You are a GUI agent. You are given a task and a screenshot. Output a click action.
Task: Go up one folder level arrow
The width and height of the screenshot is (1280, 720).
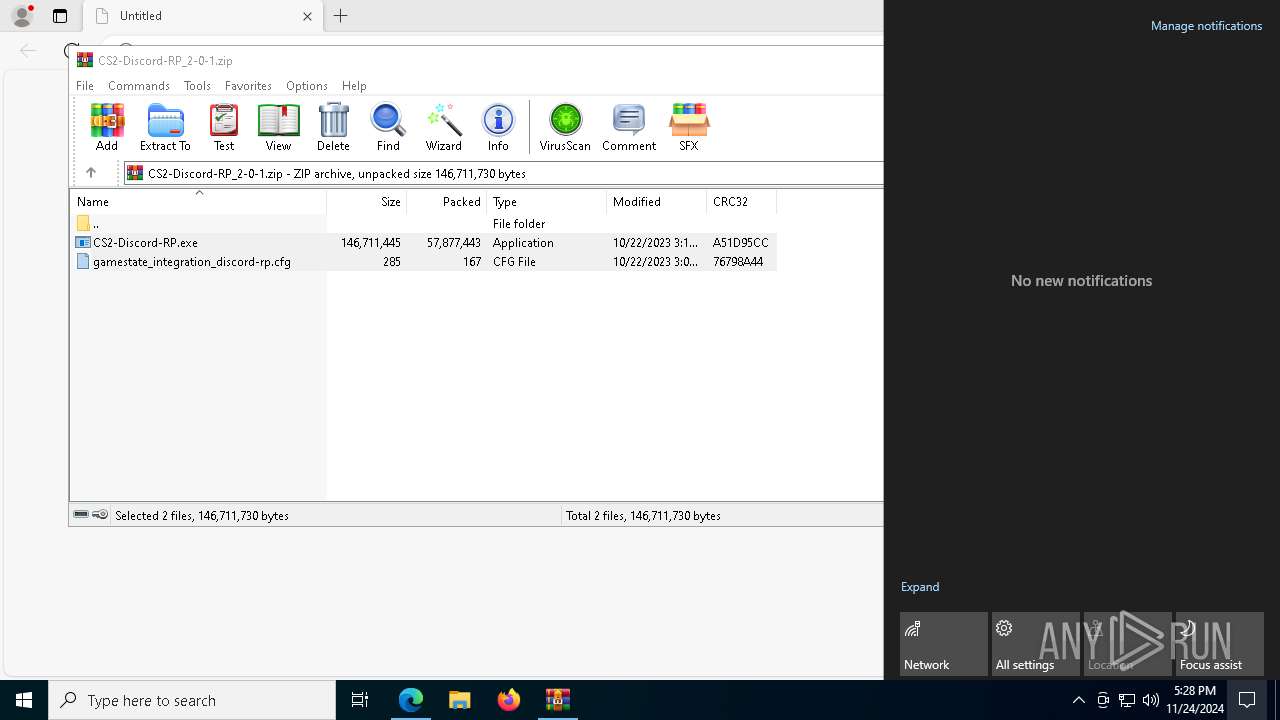90,173
